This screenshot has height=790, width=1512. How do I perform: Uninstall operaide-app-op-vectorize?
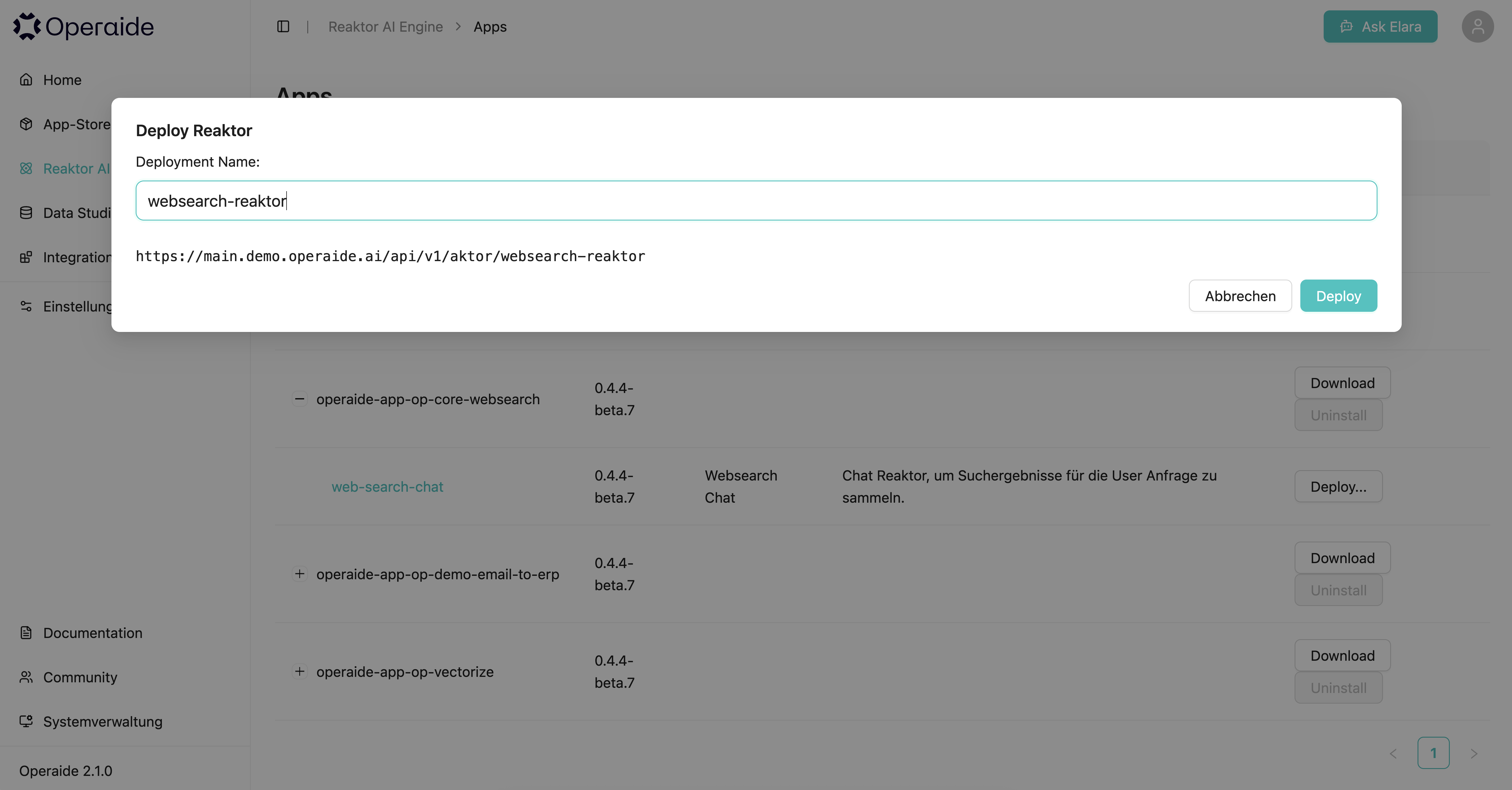[1338, 687]
